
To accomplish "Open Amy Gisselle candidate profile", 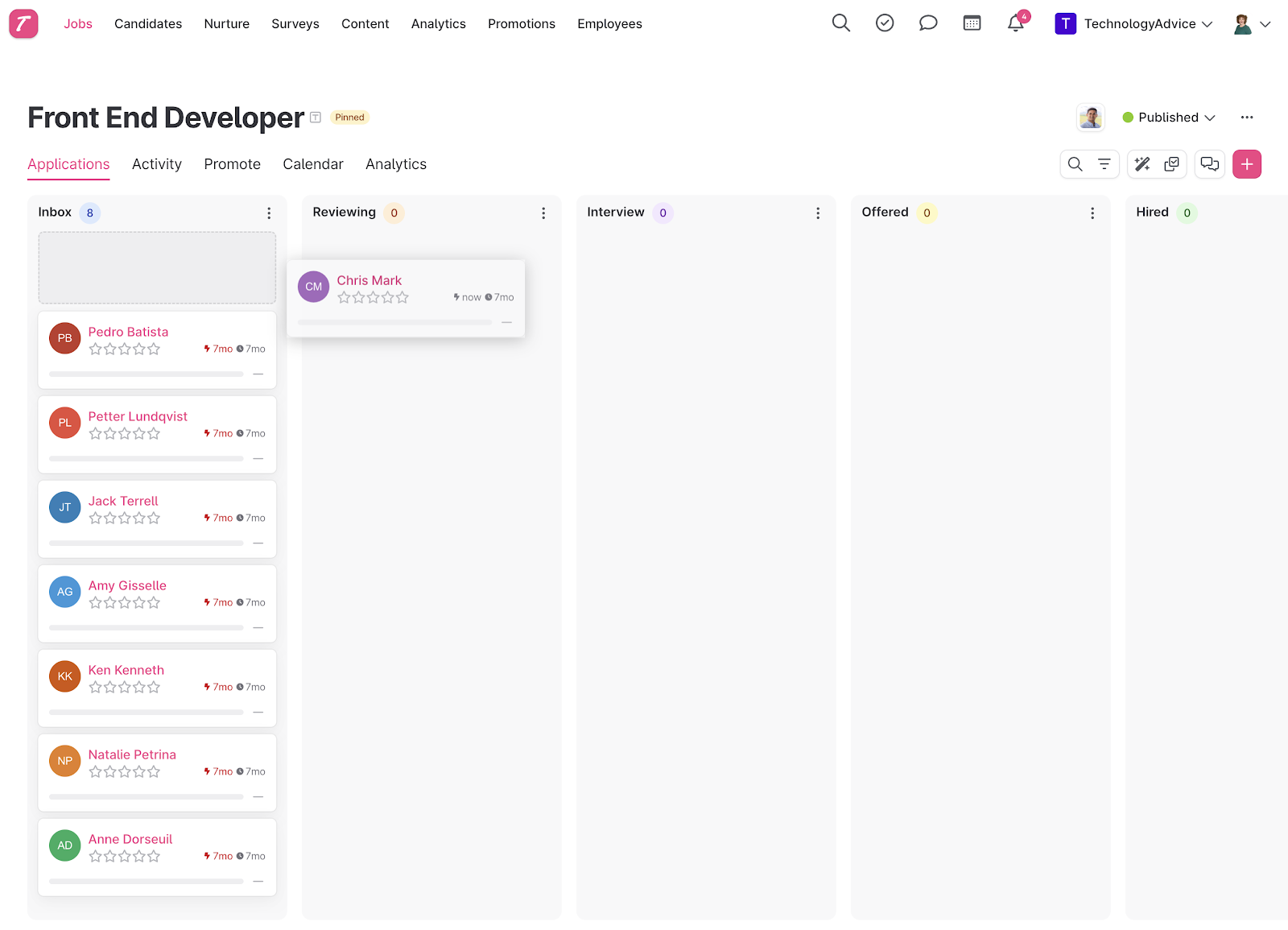I will [127, 585].
